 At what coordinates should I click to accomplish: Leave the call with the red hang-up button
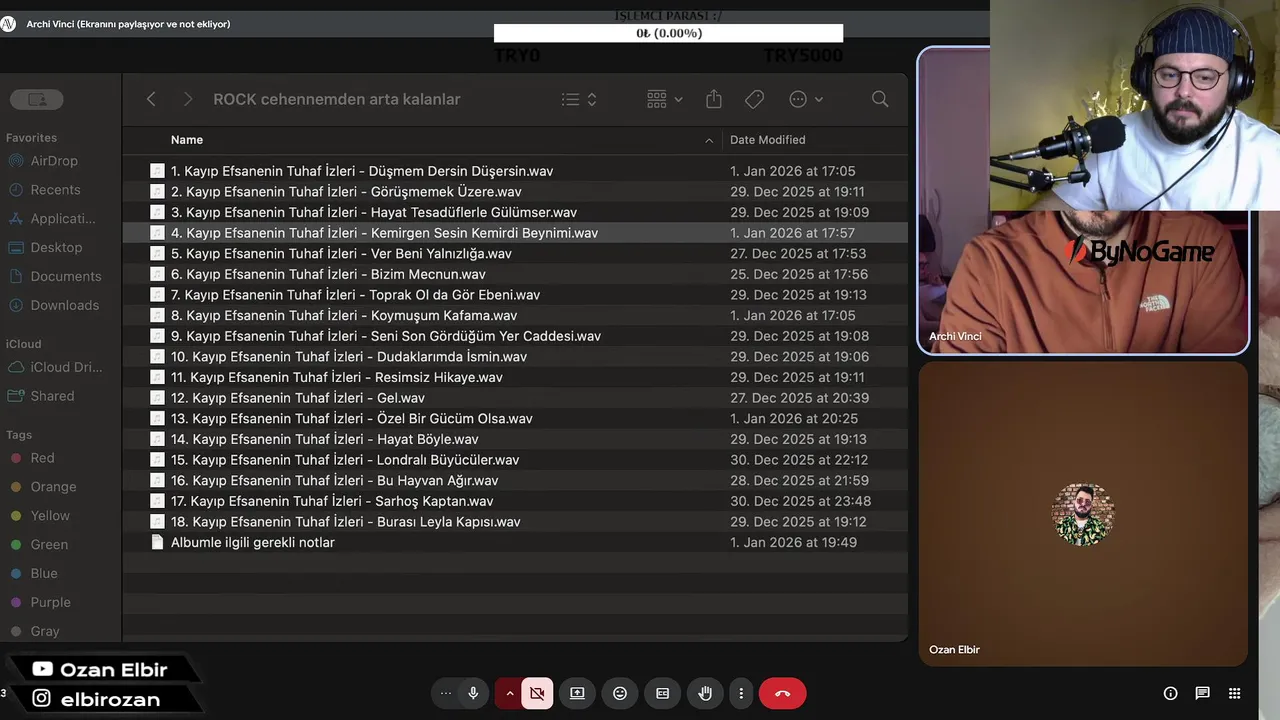pos(782,693)
